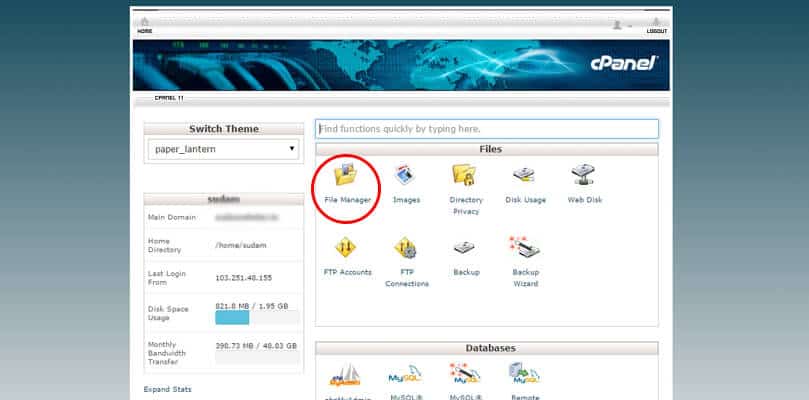Click the Main Domain label
The image size is (809, 400).
tap(172, 217)
